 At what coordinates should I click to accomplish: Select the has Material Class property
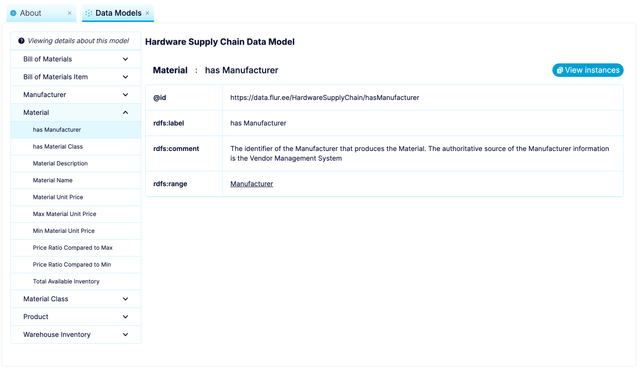pos(76,146)
